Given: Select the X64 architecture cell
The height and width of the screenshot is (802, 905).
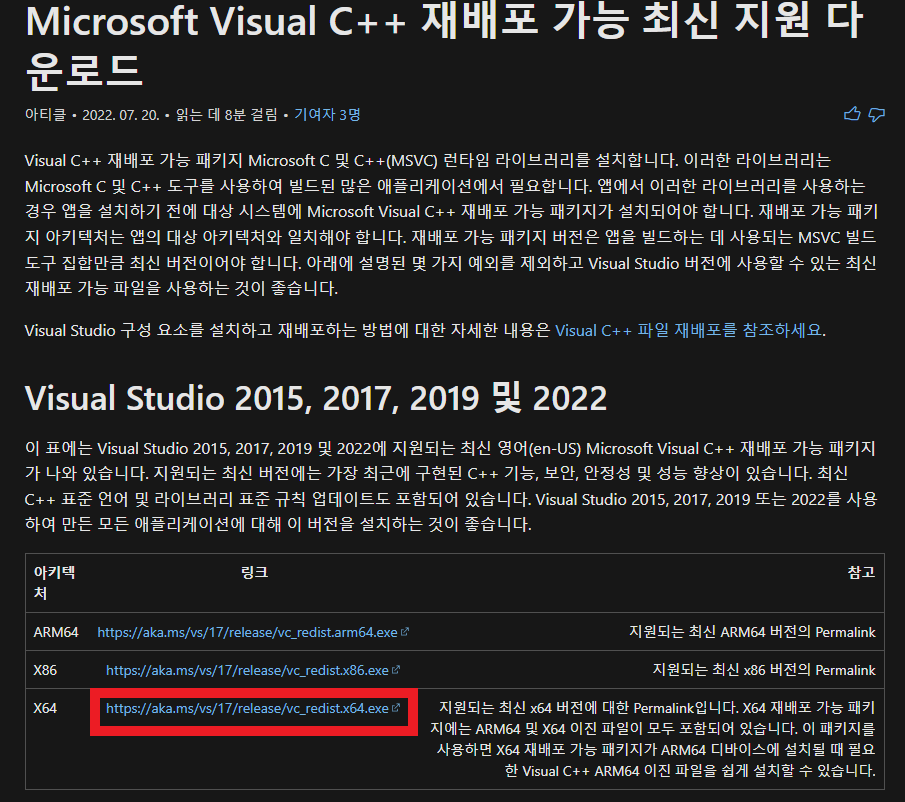Looking at the screenshot, I should [45, 709].
